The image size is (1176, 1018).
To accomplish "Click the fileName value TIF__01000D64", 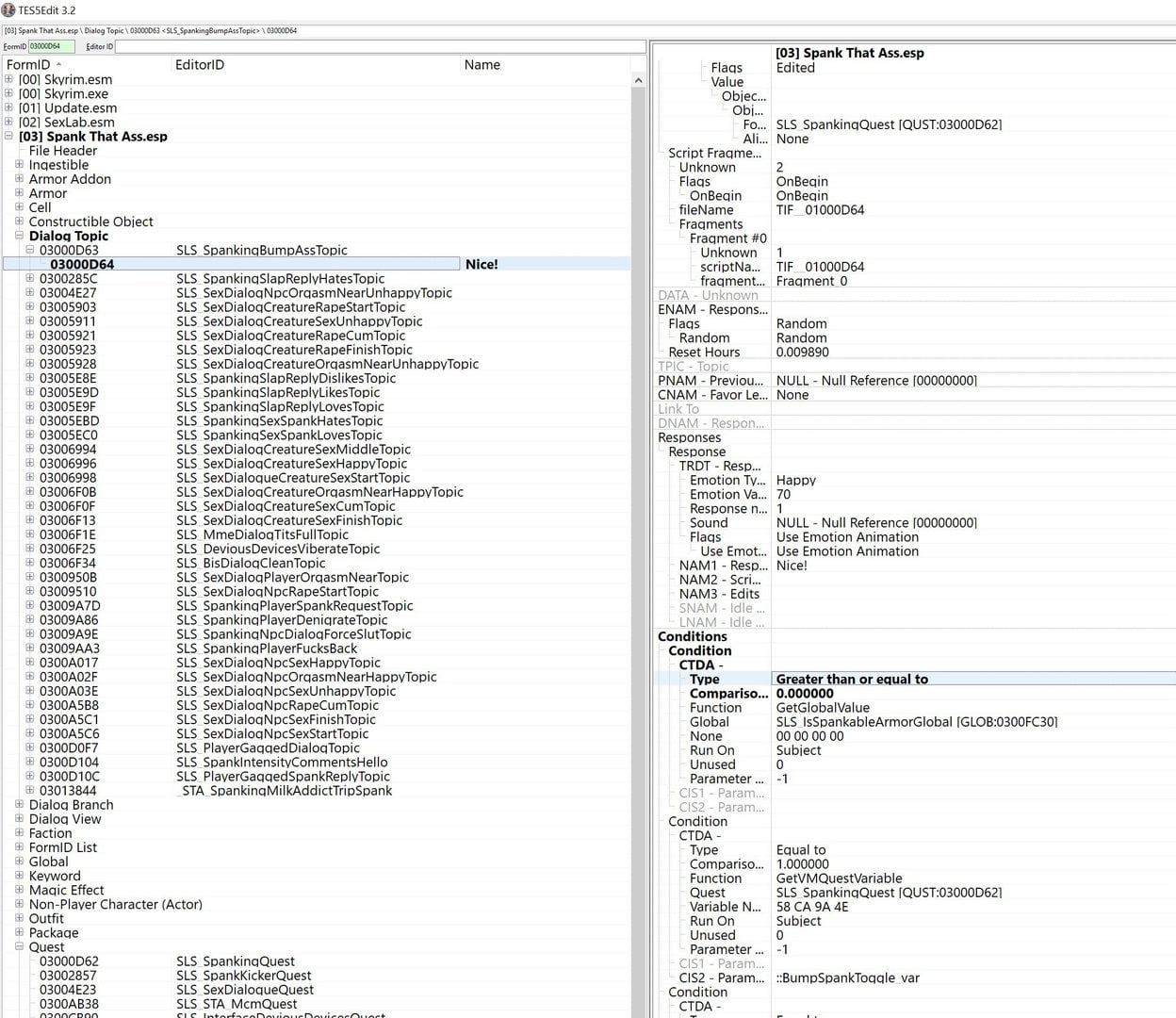I will [x=820, y=210].
